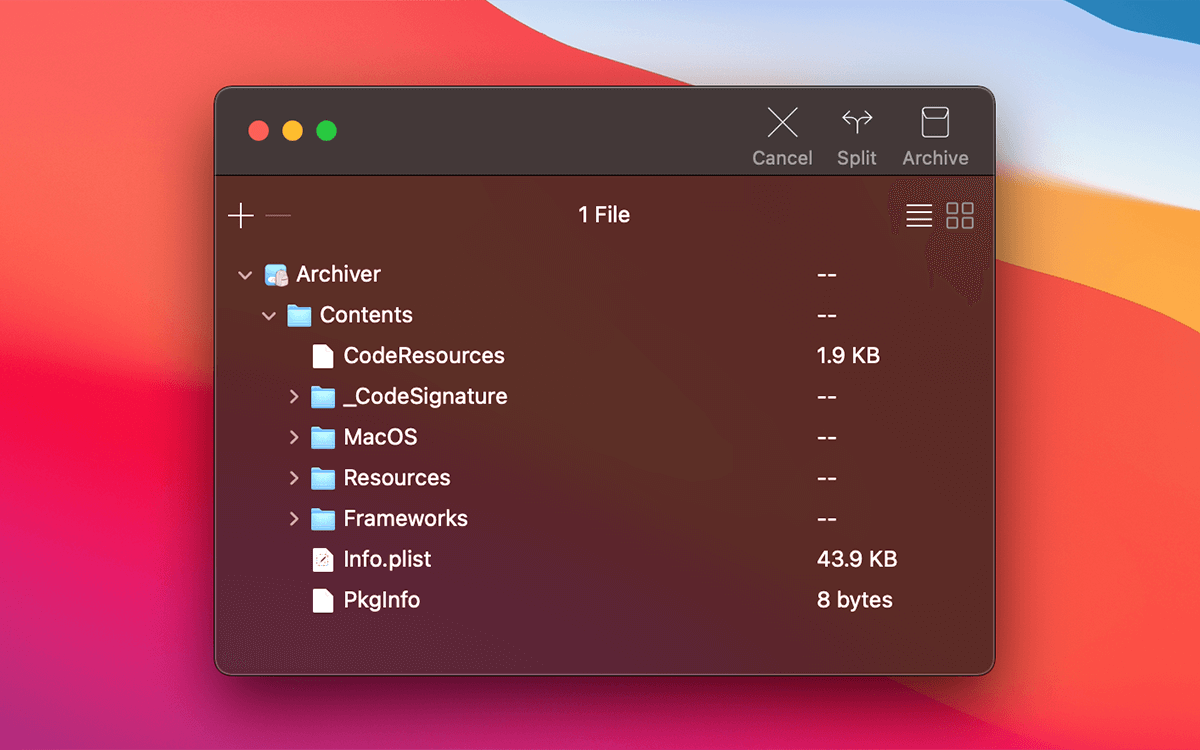This screenshot has width=1200, height=750.
Task: Zoom the window with the green button
Action: point(326,131)
